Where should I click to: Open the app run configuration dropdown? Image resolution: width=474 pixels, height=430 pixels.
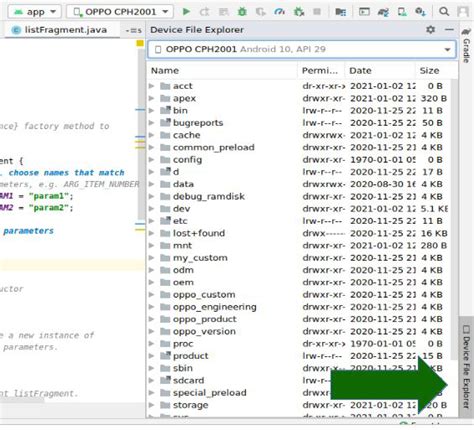(x=35, y=12)
